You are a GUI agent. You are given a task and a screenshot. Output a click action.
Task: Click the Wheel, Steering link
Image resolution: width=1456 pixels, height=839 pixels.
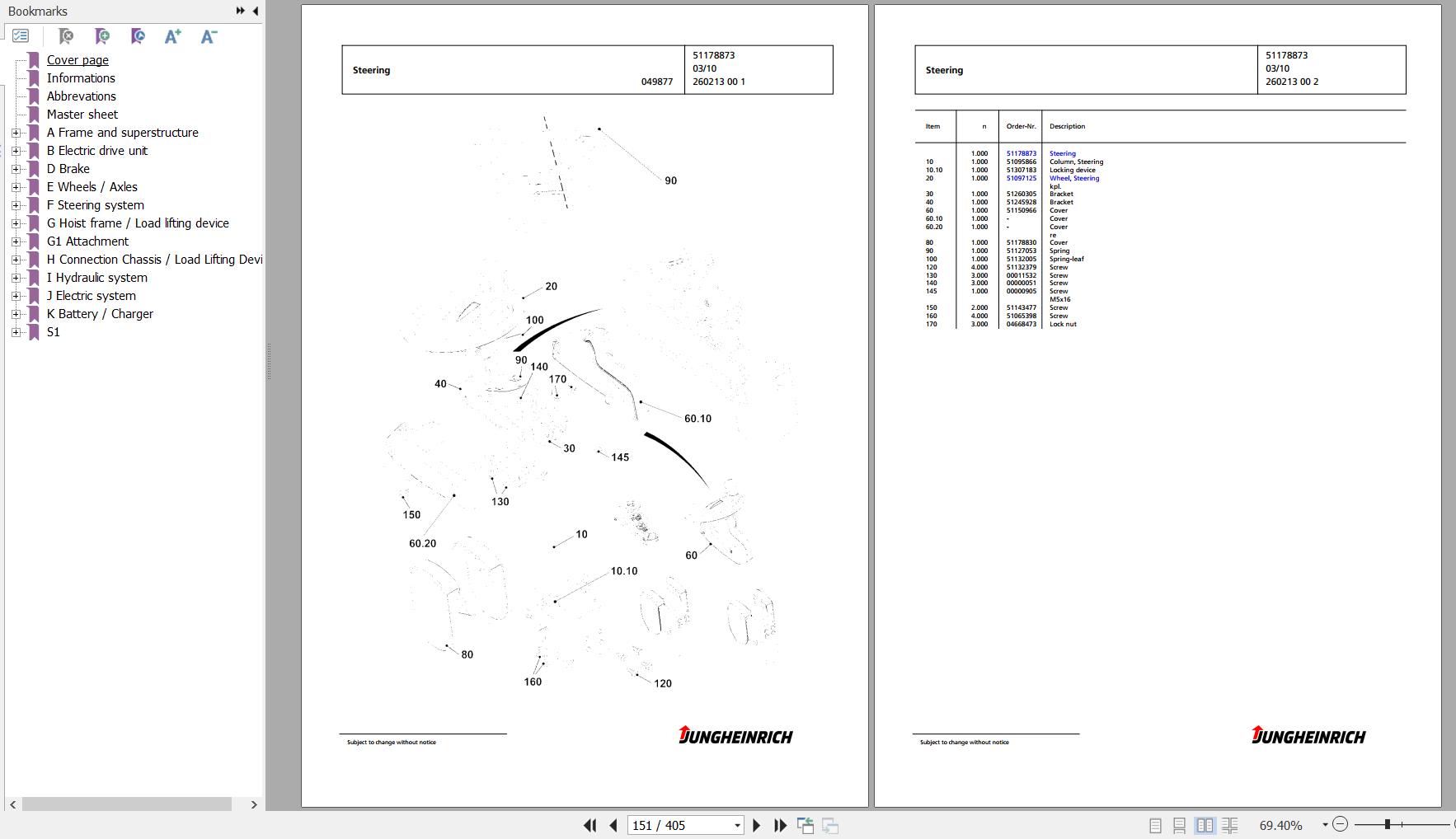click(1073, 178)
